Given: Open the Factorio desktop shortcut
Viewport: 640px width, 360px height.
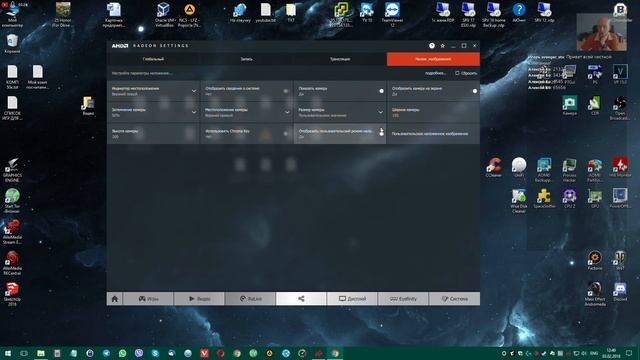Looking at the screenshot, I should coord(595,261).
